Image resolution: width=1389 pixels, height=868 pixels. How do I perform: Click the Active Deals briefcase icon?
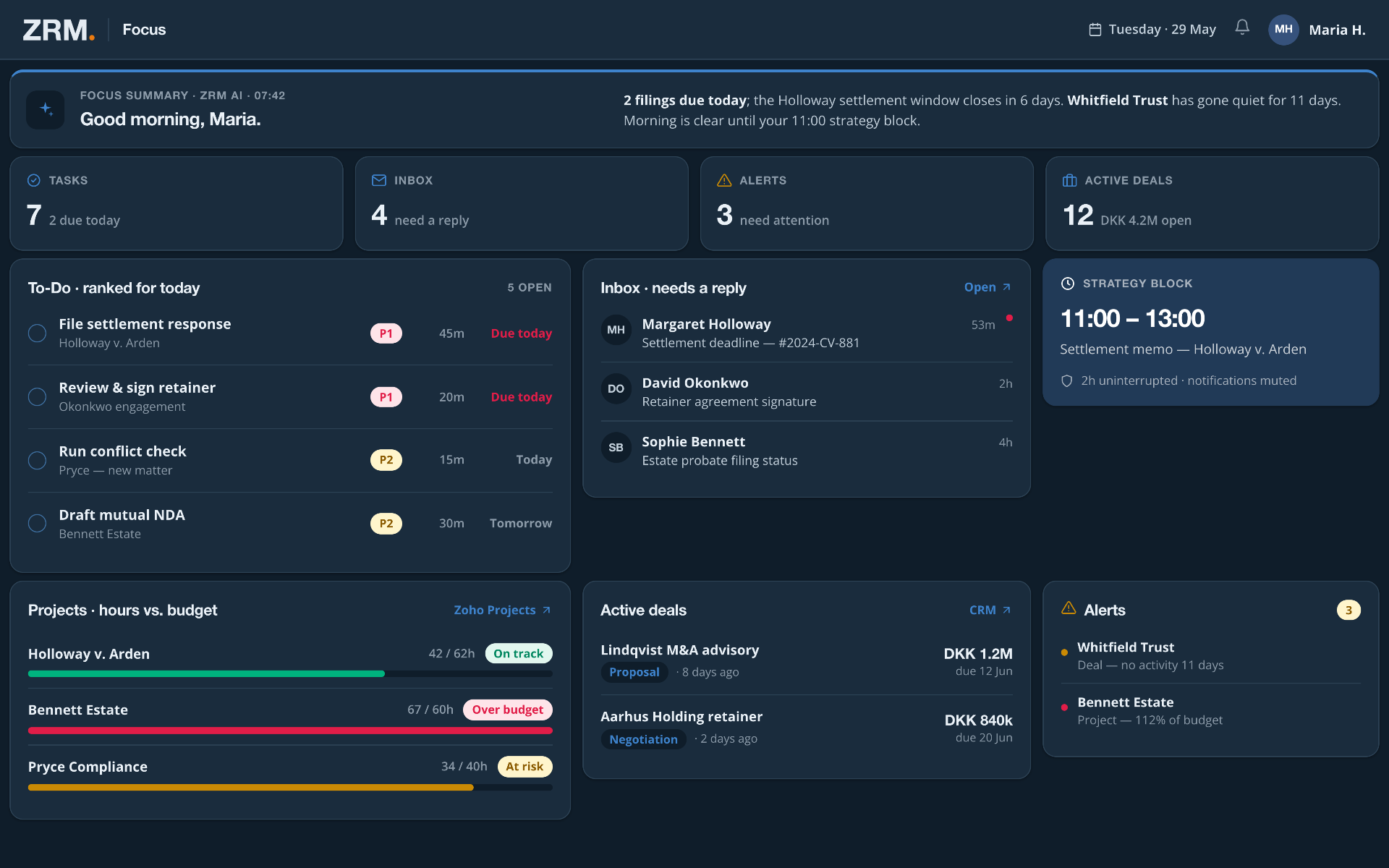[x=1069, y=180]
